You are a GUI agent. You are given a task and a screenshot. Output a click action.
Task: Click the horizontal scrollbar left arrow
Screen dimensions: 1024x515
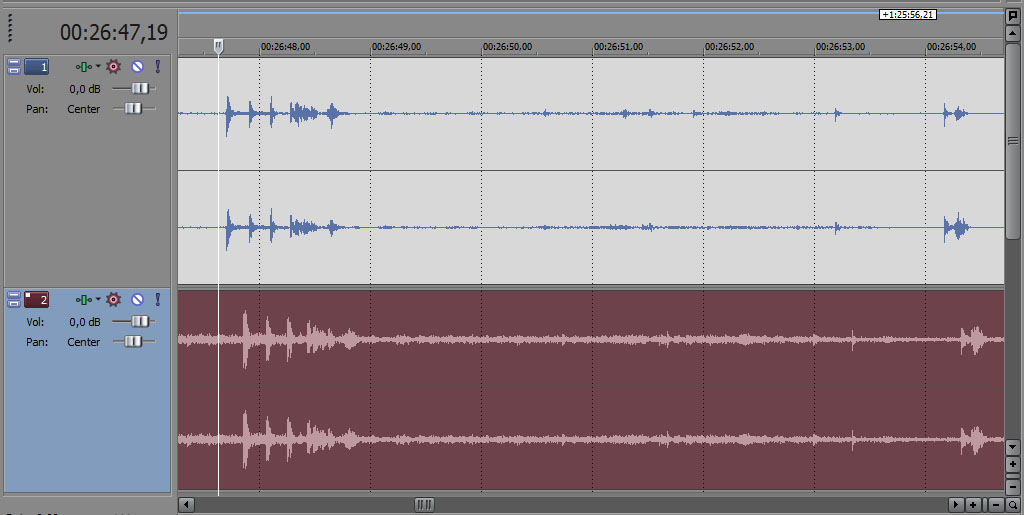point(187,505)
